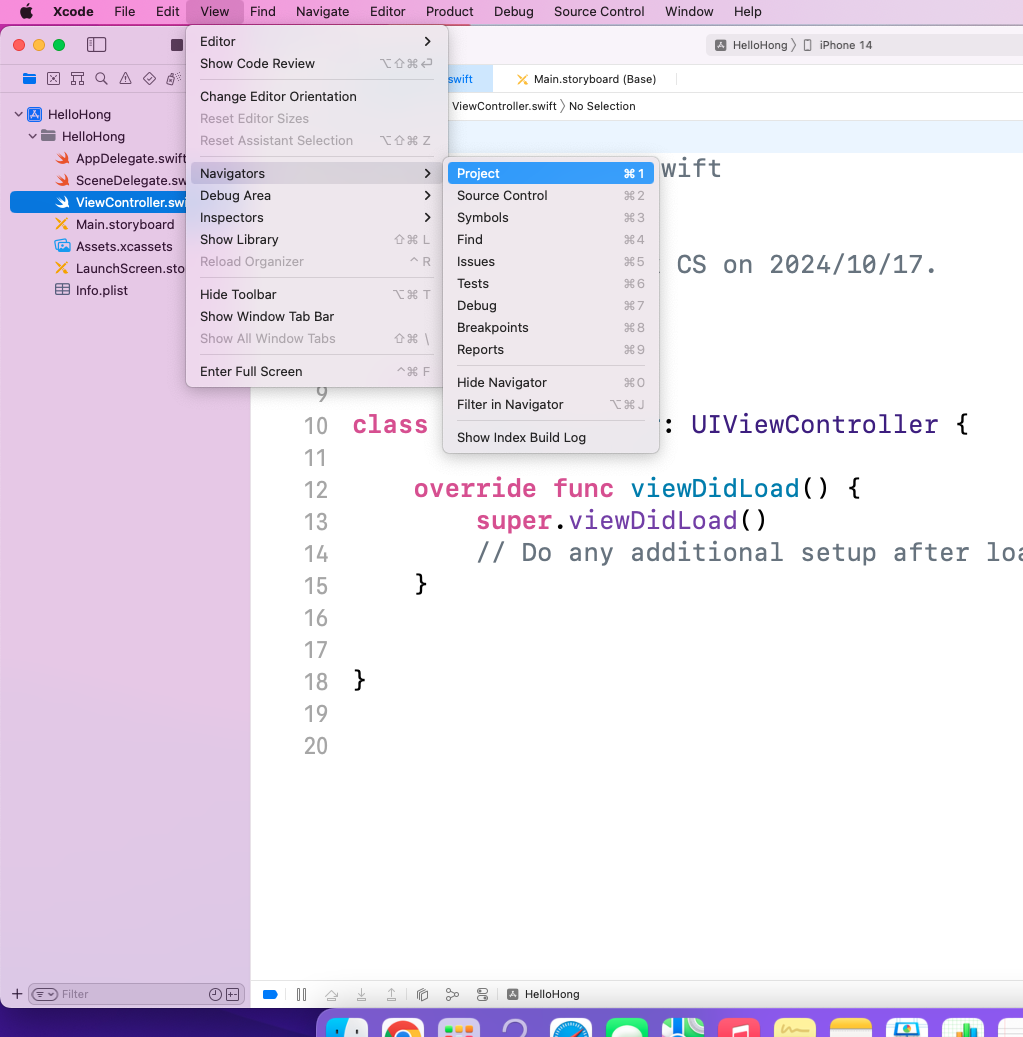The width and height of the screenshot is (1023, 1037).
Task: Open the Debug Area submenu
Action: click(x=316, y=195)
